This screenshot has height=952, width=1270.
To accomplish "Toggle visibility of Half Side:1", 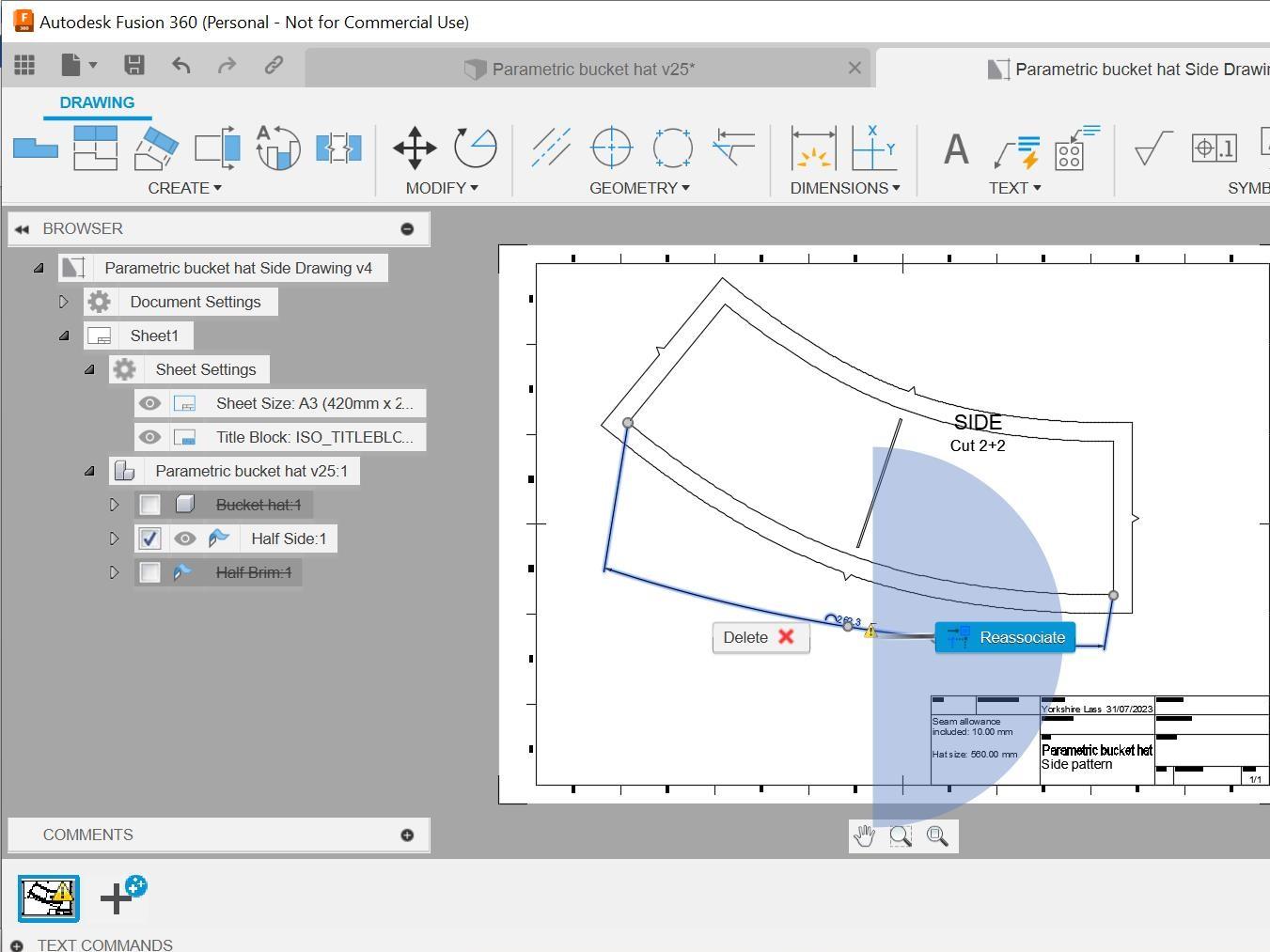I will [185, 538].
